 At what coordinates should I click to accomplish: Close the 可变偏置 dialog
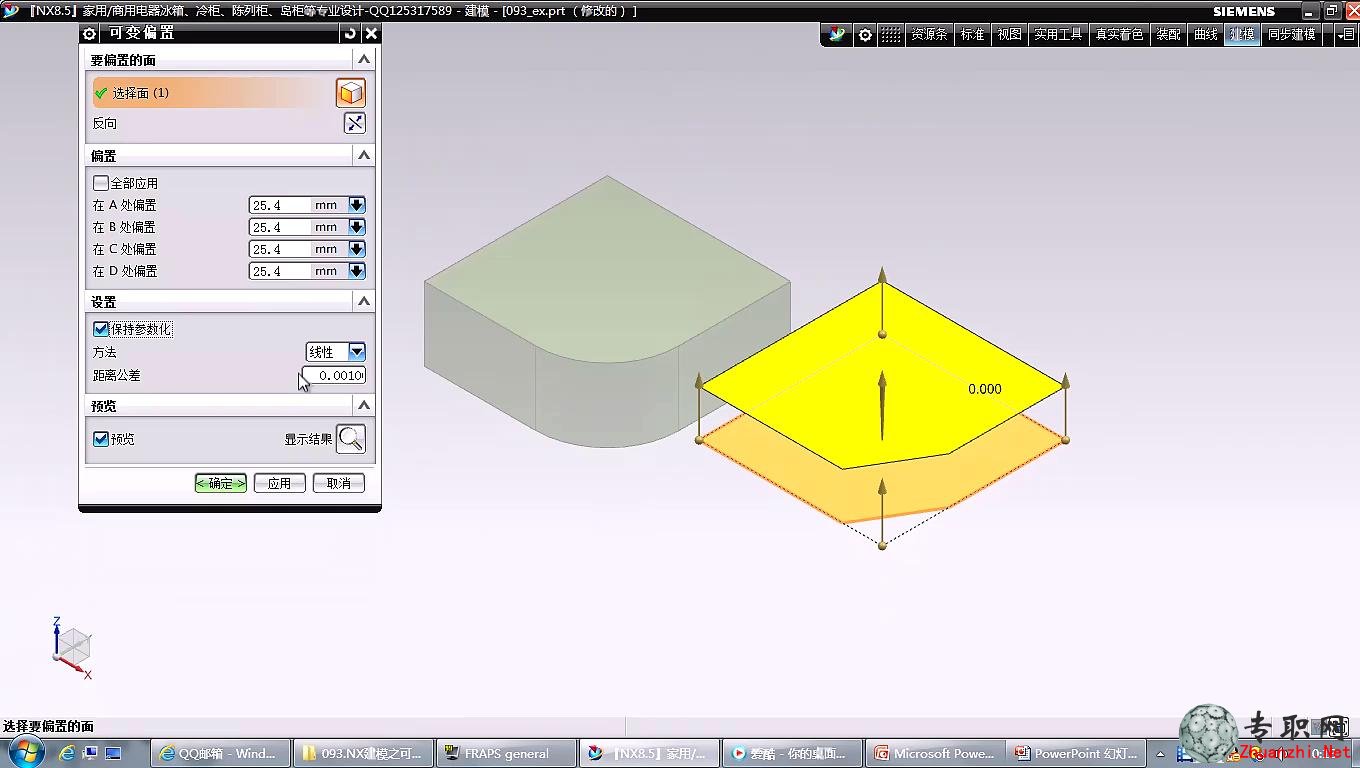(x=371, y=33)
